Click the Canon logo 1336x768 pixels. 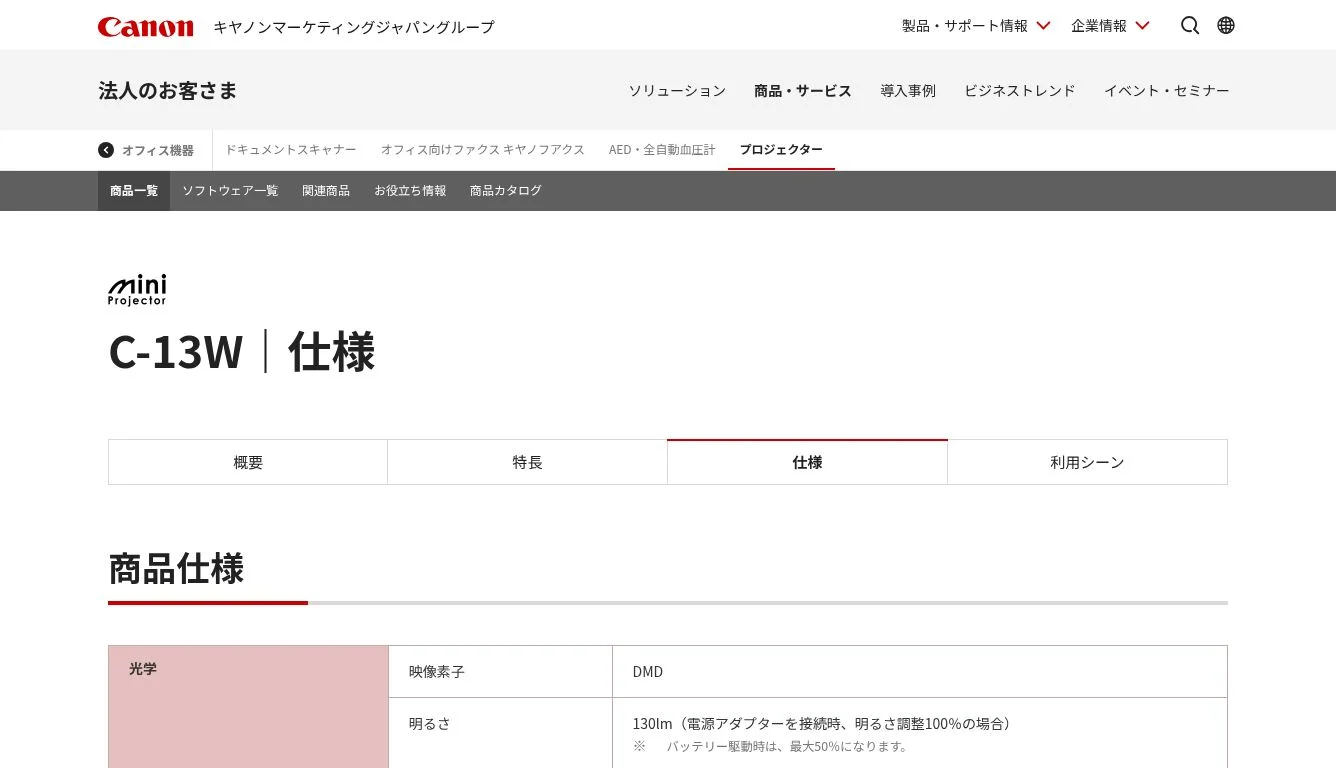click(x=146, y=27)
